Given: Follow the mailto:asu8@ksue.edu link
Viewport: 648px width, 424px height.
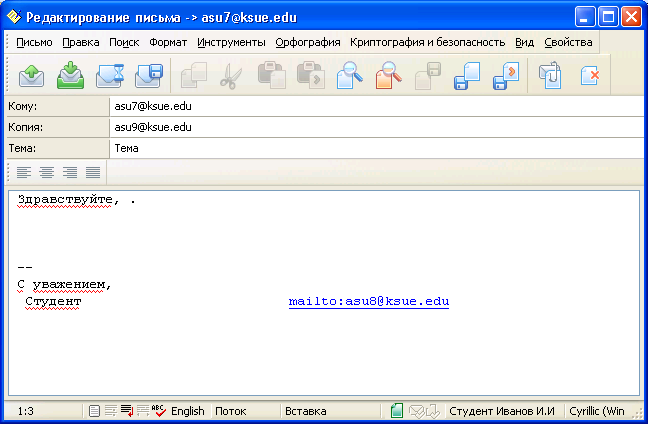Looking at the screenshot, I should 369,301.
